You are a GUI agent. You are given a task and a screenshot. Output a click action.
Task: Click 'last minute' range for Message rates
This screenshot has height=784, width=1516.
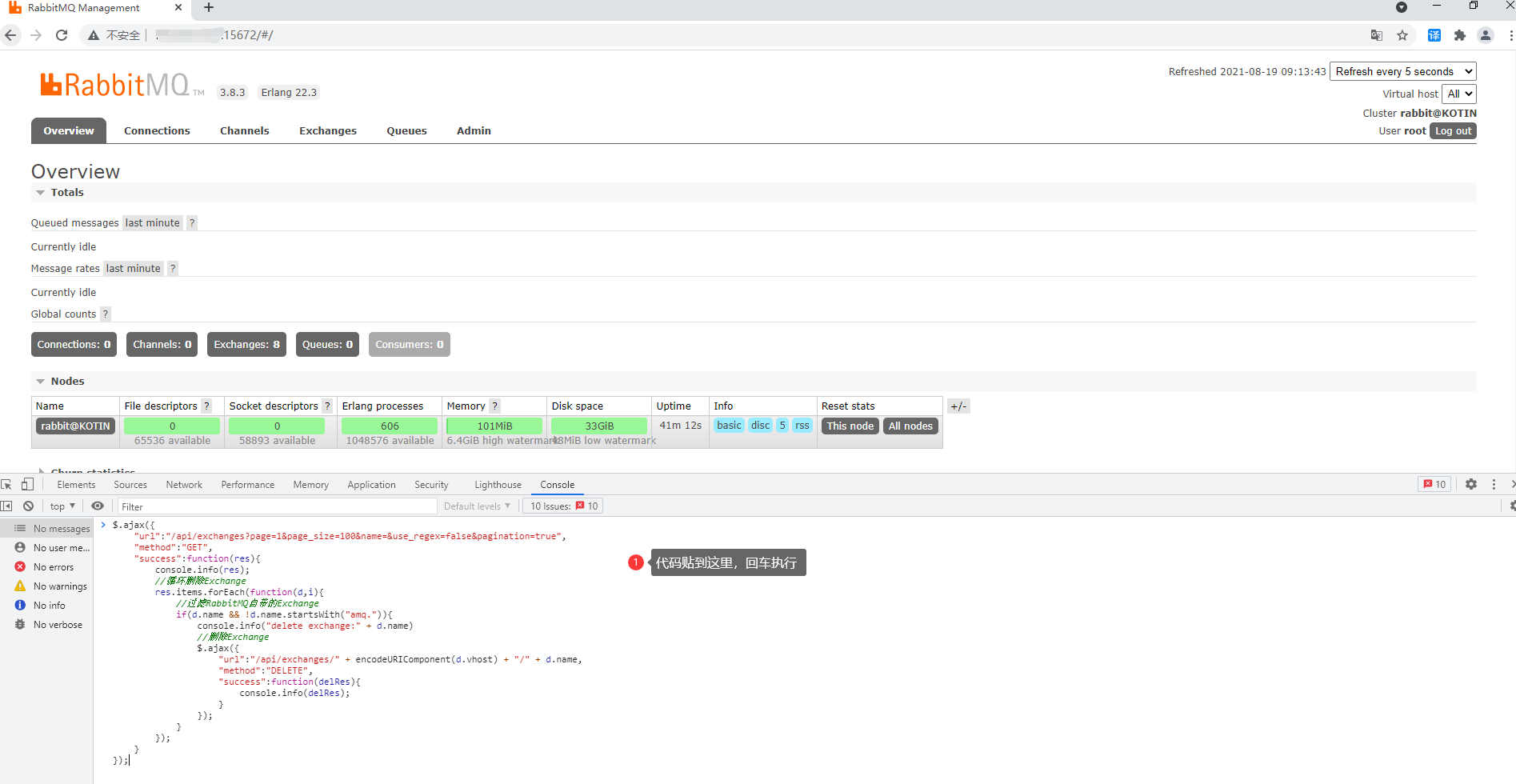click(x=134, y=269)
